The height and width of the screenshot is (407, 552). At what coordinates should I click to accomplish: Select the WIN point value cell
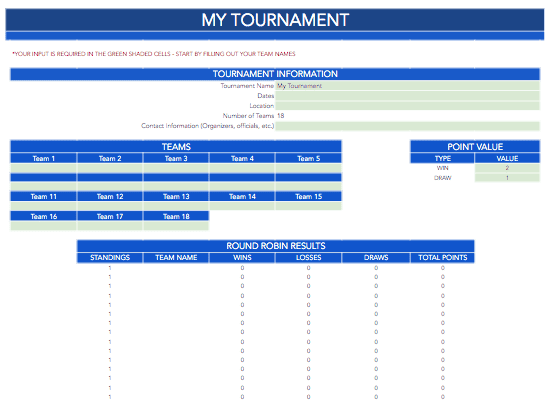pyautogui.click(x=507, y=168)
